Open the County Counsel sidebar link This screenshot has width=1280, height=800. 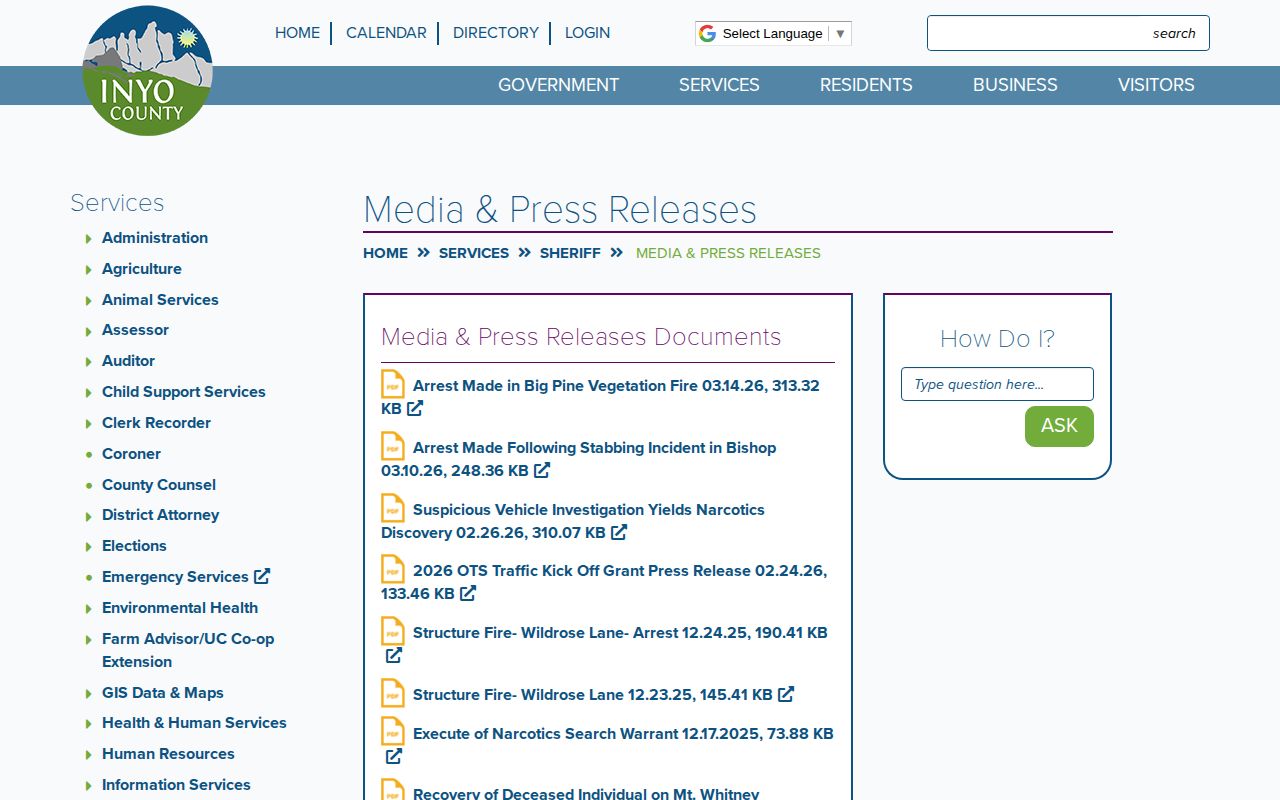click(159, 485)
